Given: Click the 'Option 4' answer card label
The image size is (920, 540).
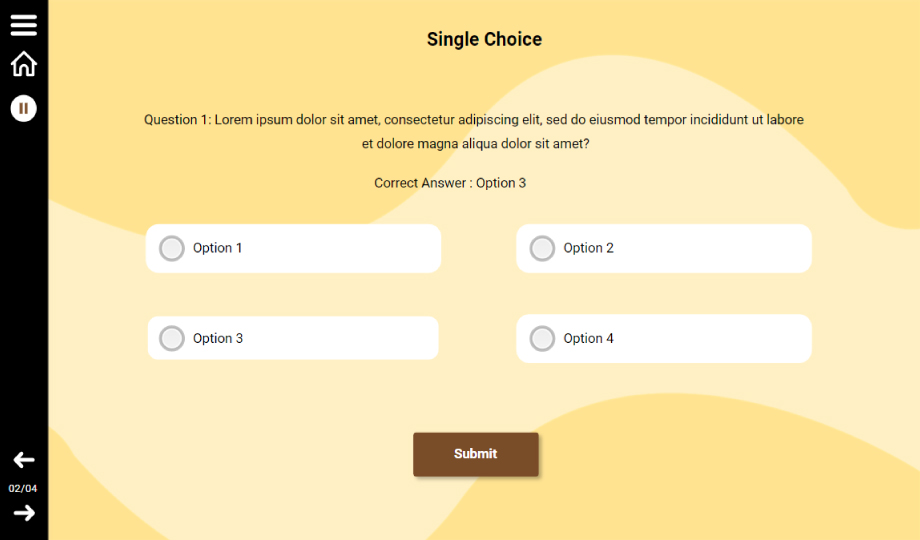Looking at the screenshot, I should click(x=588, y=338).
